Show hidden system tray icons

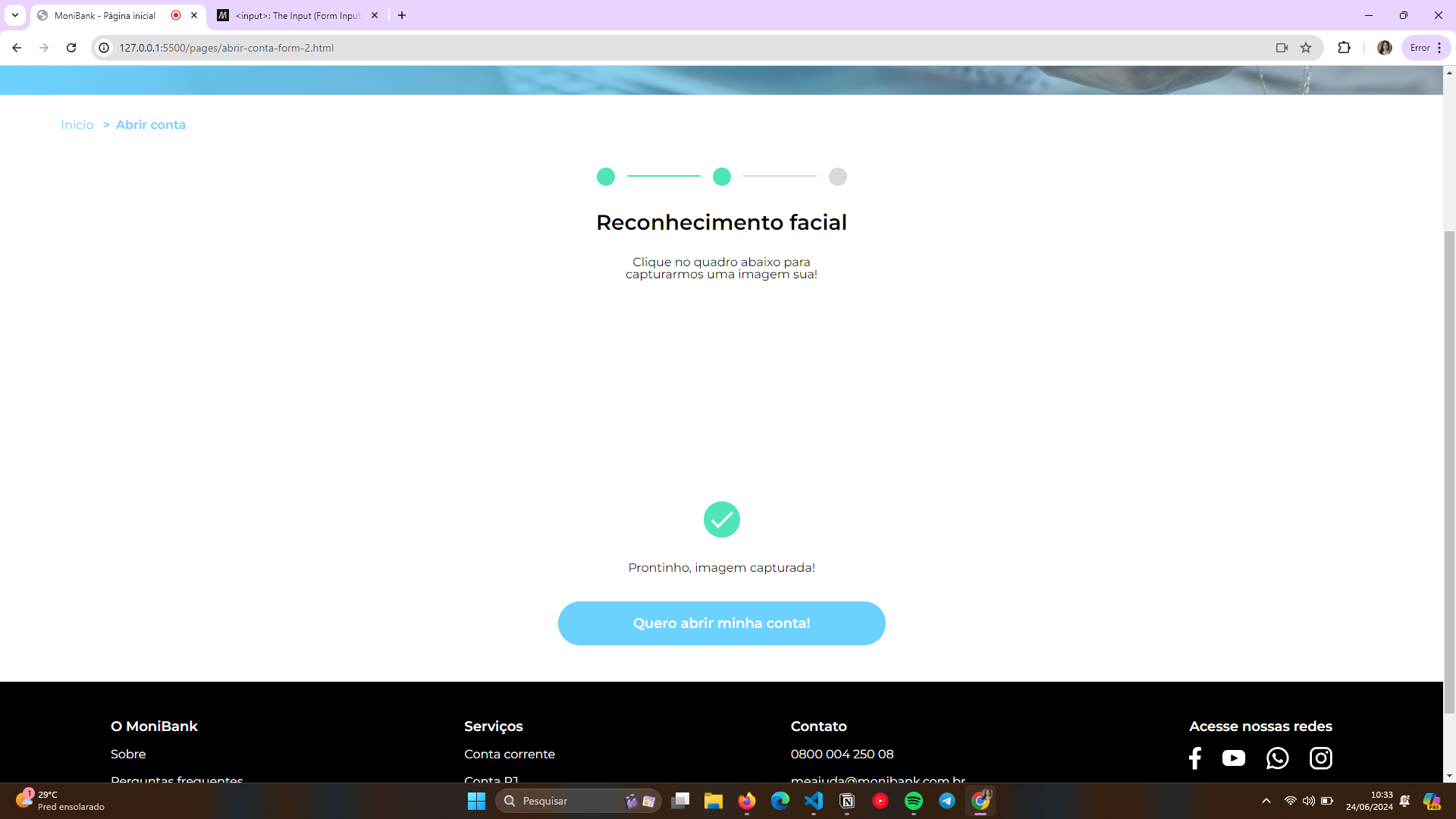point(1266,801)
